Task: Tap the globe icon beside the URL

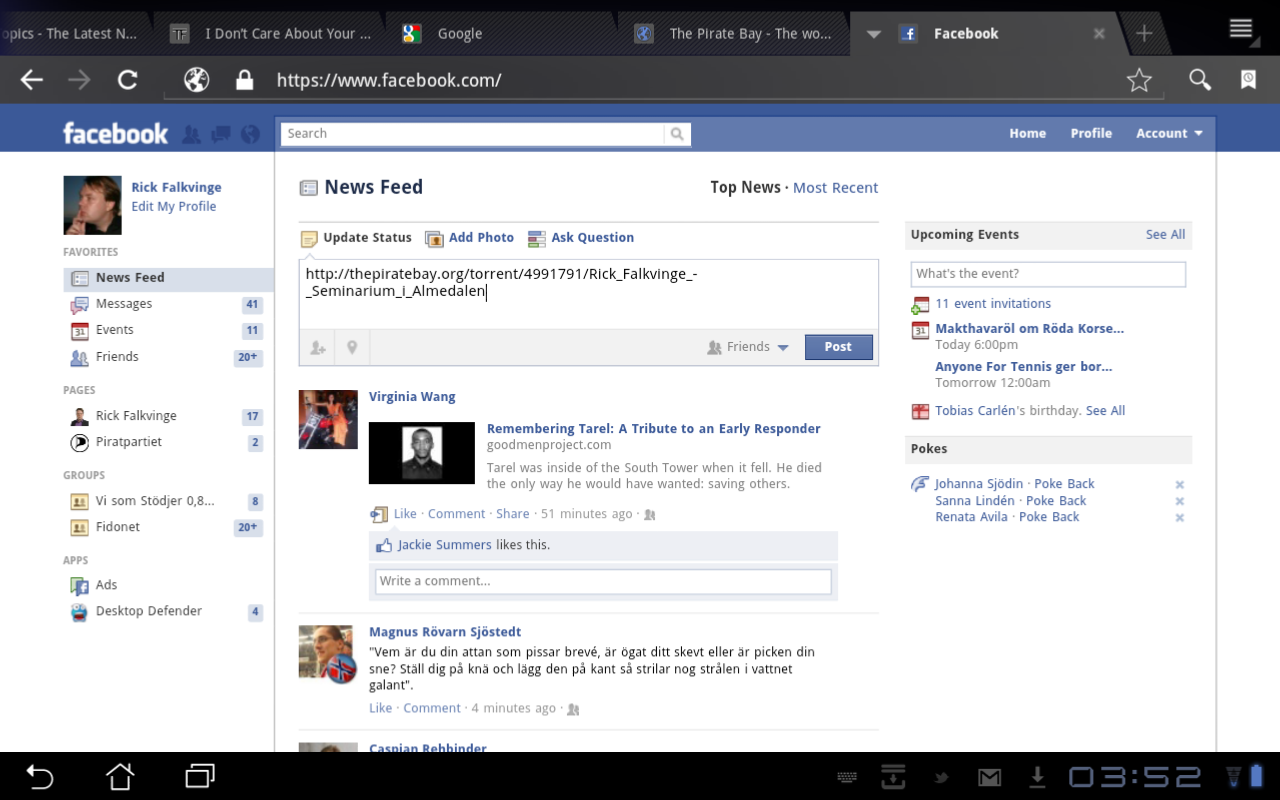Action: click(x=197, y=80)
